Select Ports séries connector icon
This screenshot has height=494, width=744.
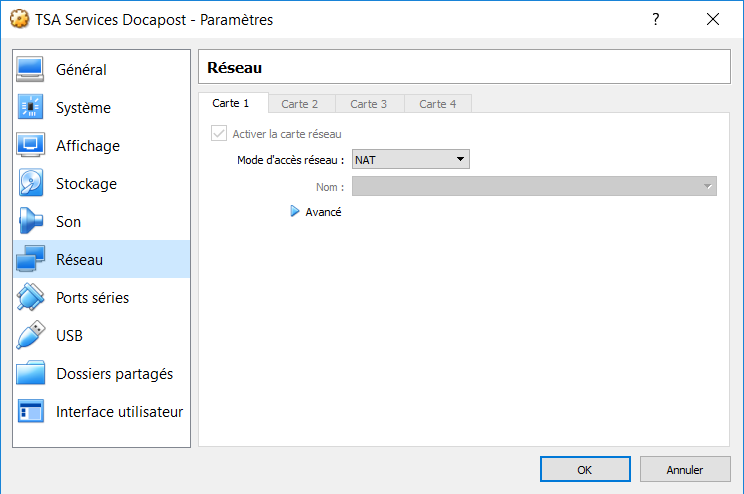tap(30, 297)
